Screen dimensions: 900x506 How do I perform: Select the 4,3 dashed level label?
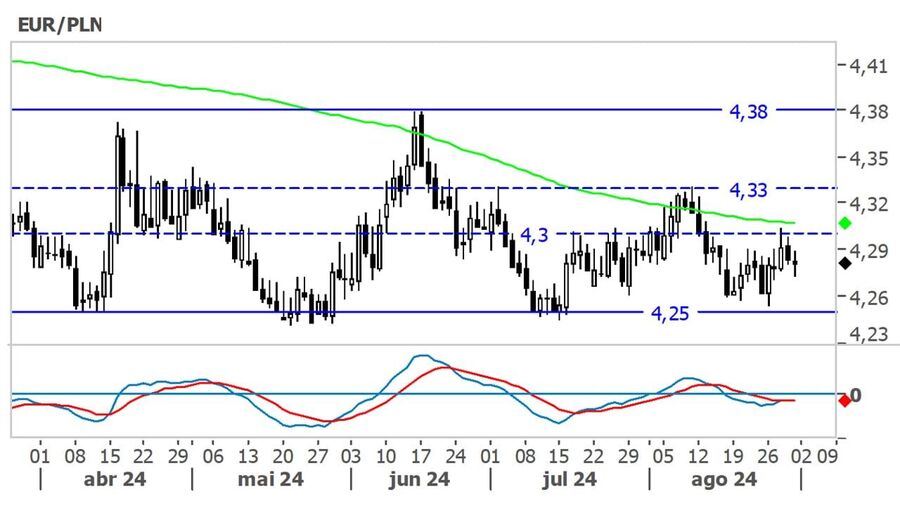click(535, 235)
